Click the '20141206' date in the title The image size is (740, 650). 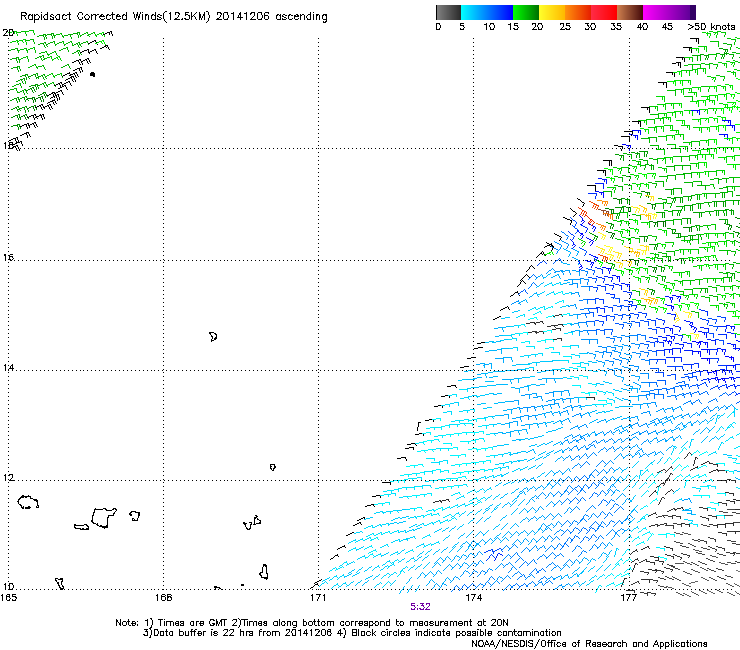(x=243, y=17)
